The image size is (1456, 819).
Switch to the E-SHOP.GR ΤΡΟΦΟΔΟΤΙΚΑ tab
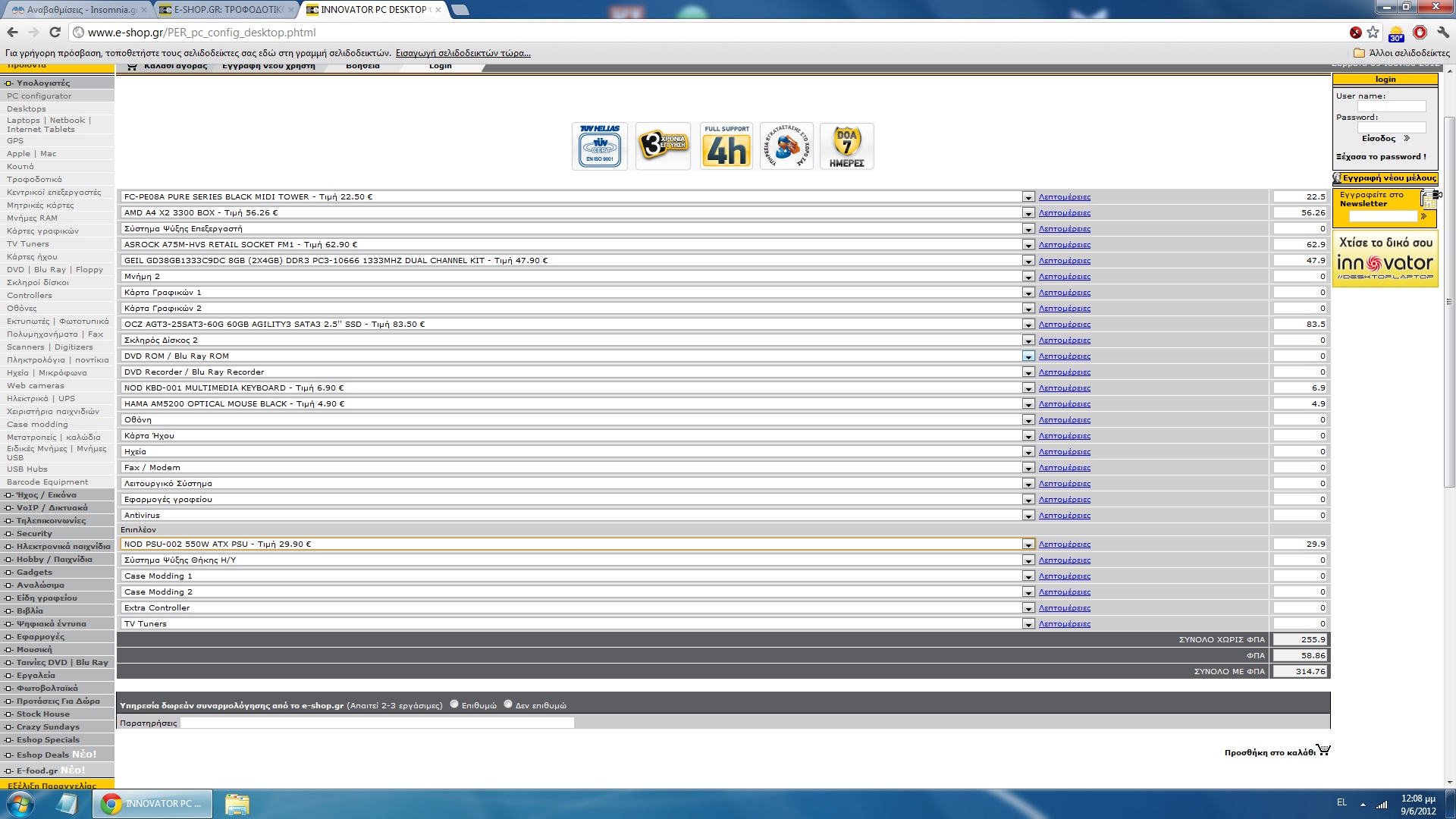pyautogui.click(x=226, y=10)
